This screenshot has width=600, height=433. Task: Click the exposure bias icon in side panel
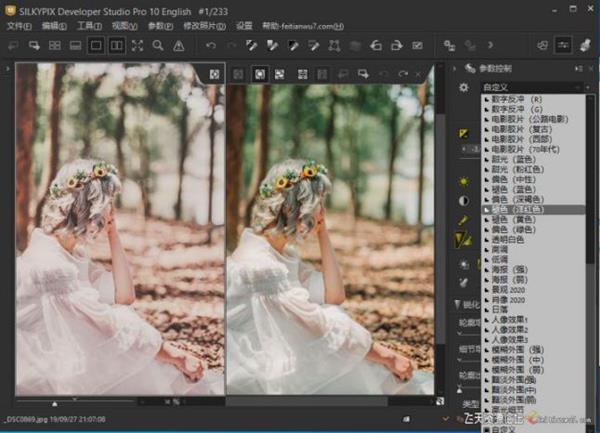coord(464,133)
